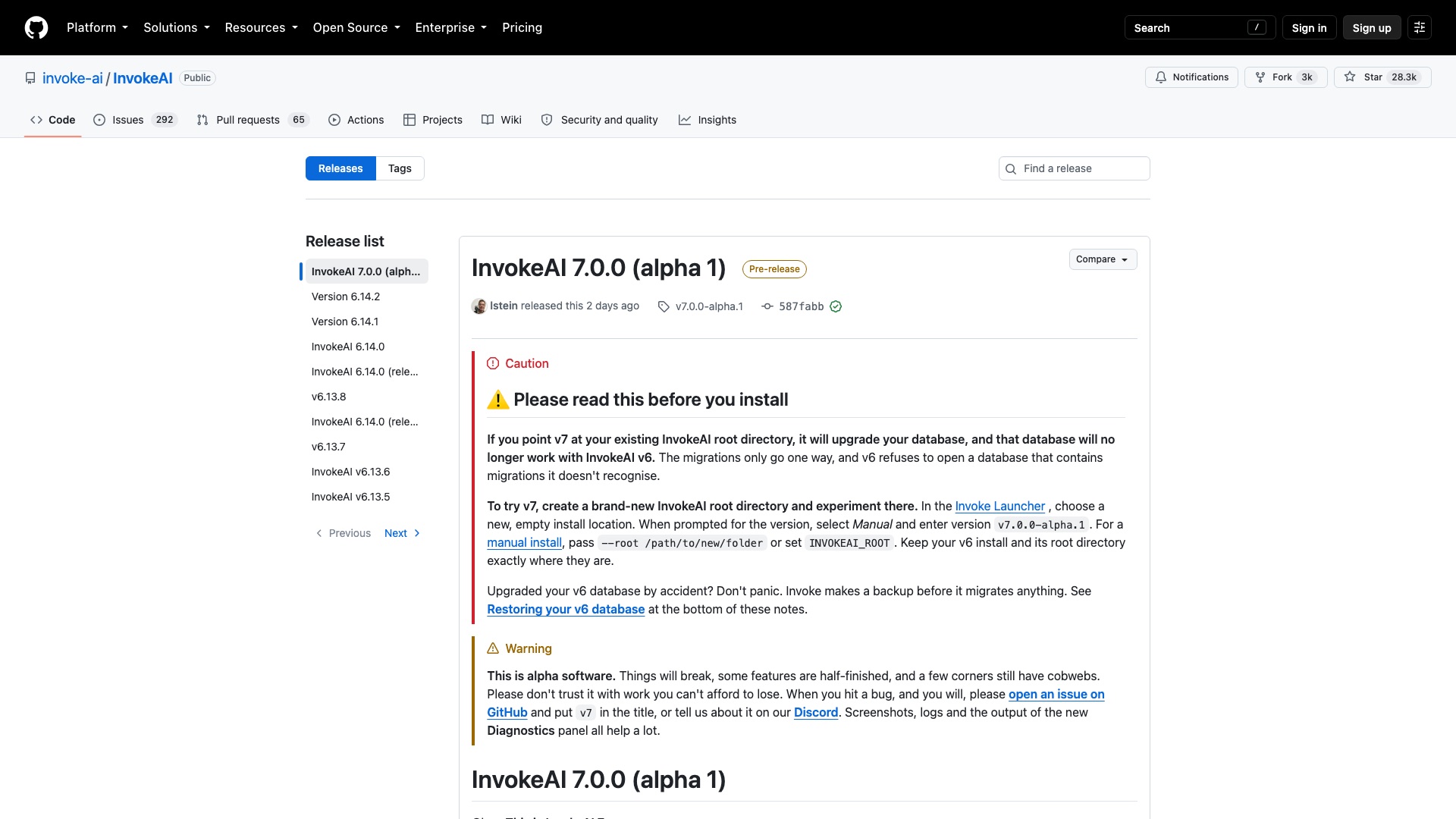
Task: Expand the Open Source menu
Action: coord(356,27)
